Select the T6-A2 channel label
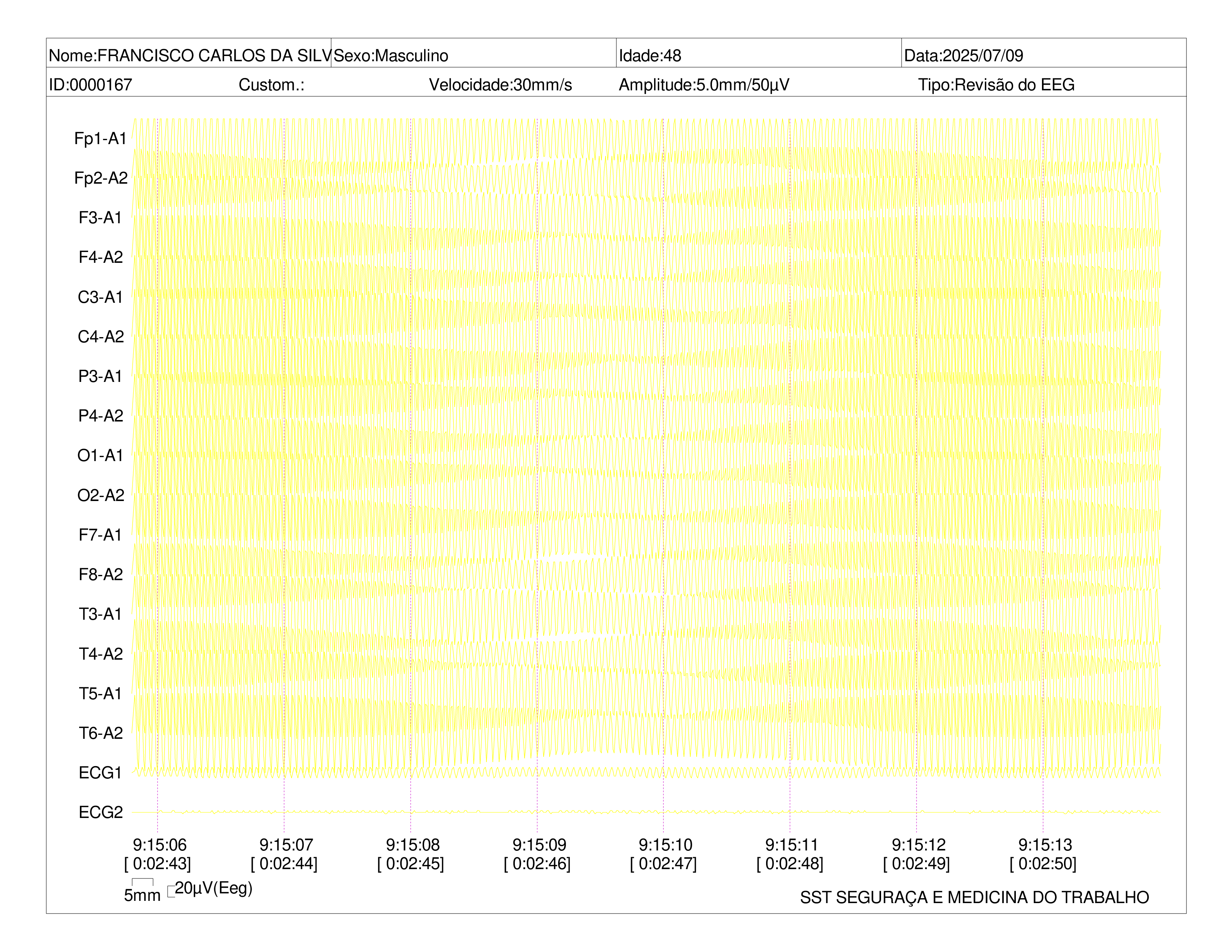This screenshot has width=1232, height=952. (x=100, y=733)
